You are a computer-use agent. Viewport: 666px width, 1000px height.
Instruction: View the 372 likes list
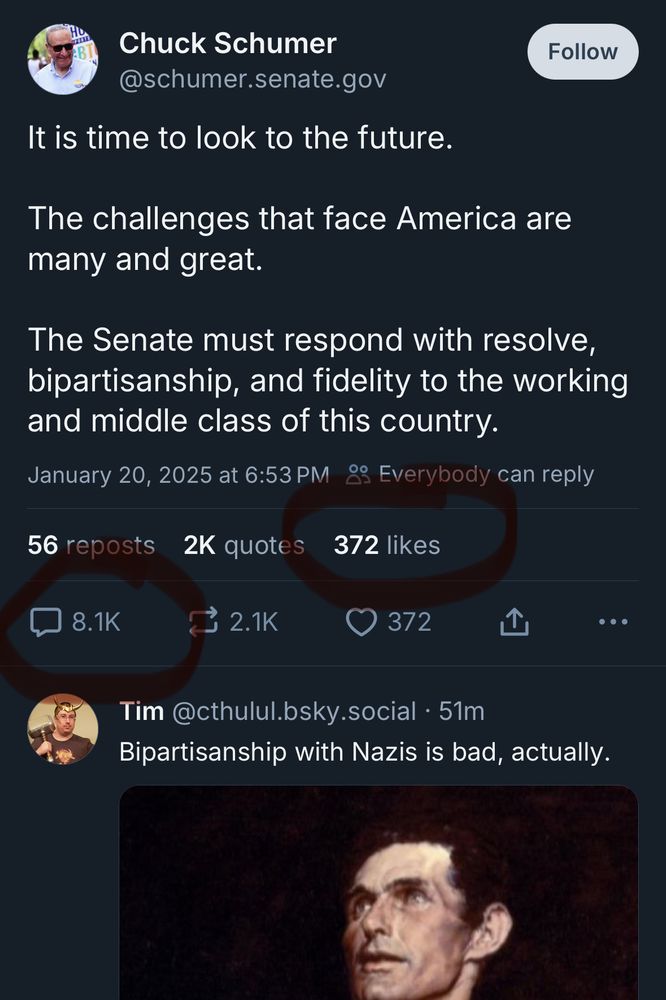point(387,545)
